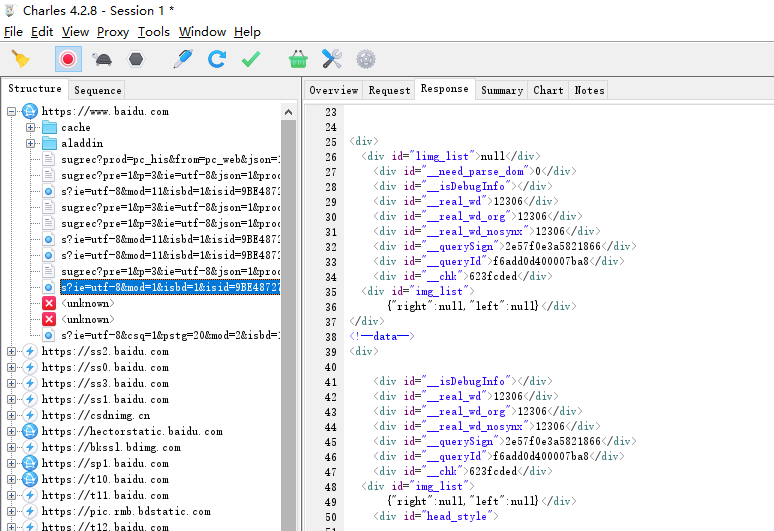The height and width of the screenshot is (531, 774).
Task: Select the second failed <unknown> request icon
Action: 49,319
